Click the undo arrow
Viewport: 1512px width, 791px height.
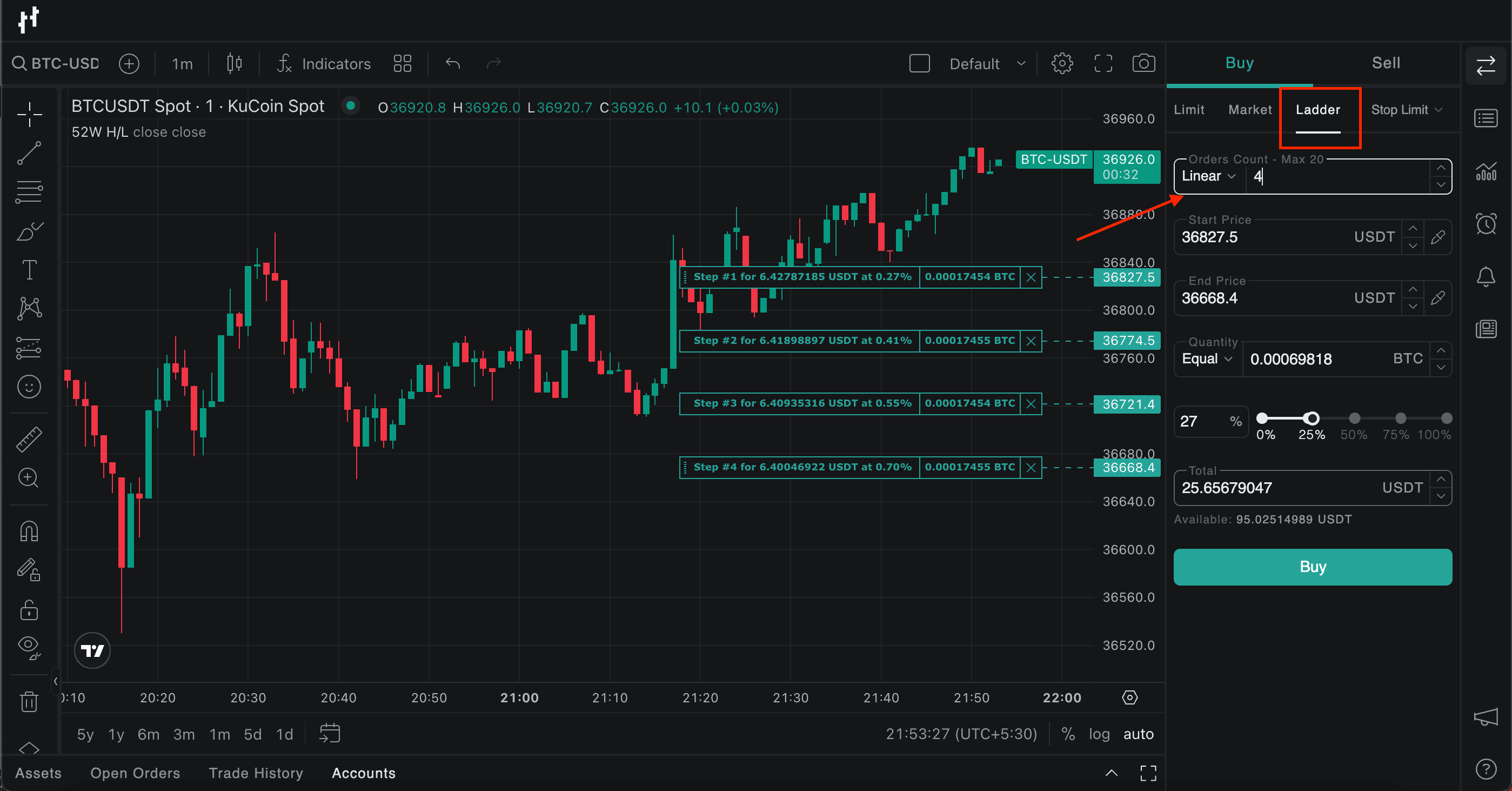[x=452, y=63]
